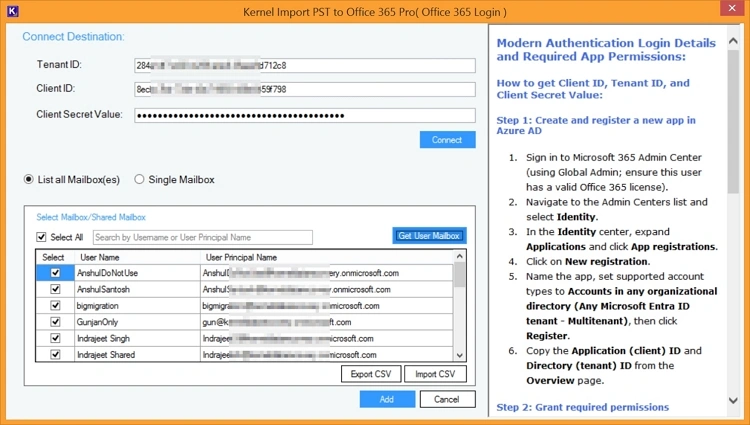Click the mailbox search box
The width and height of the screenshot is (750, 425).
click(x=203, y=237)
